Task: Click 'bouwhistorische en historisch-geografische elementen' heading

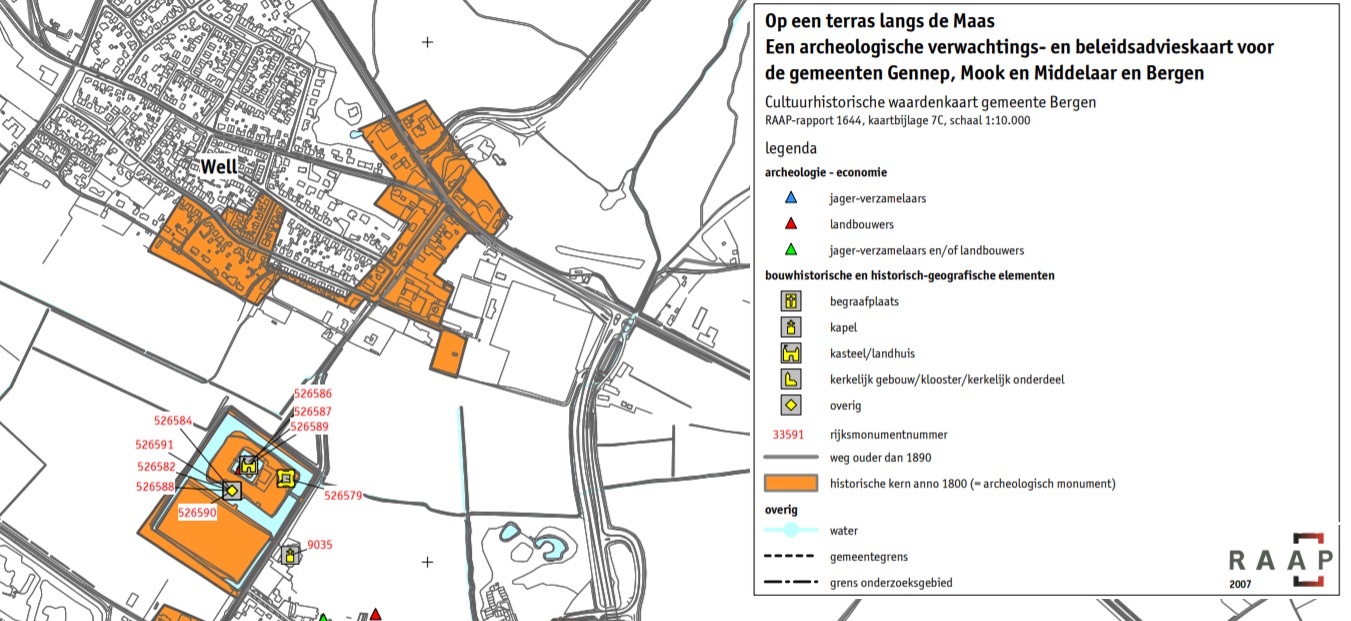Action: click(910, 275)
